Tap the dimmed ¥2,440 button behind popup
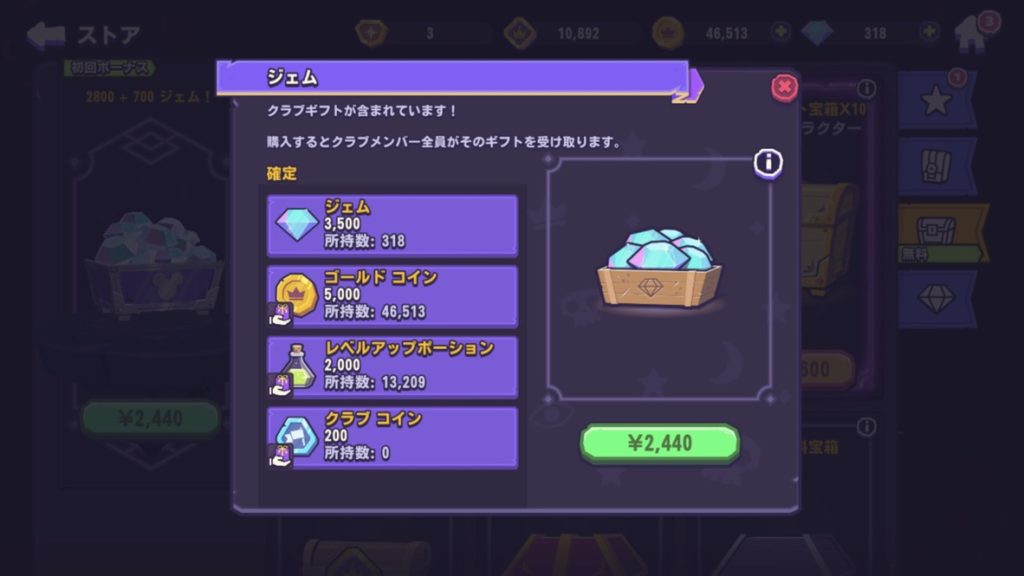 150,419
